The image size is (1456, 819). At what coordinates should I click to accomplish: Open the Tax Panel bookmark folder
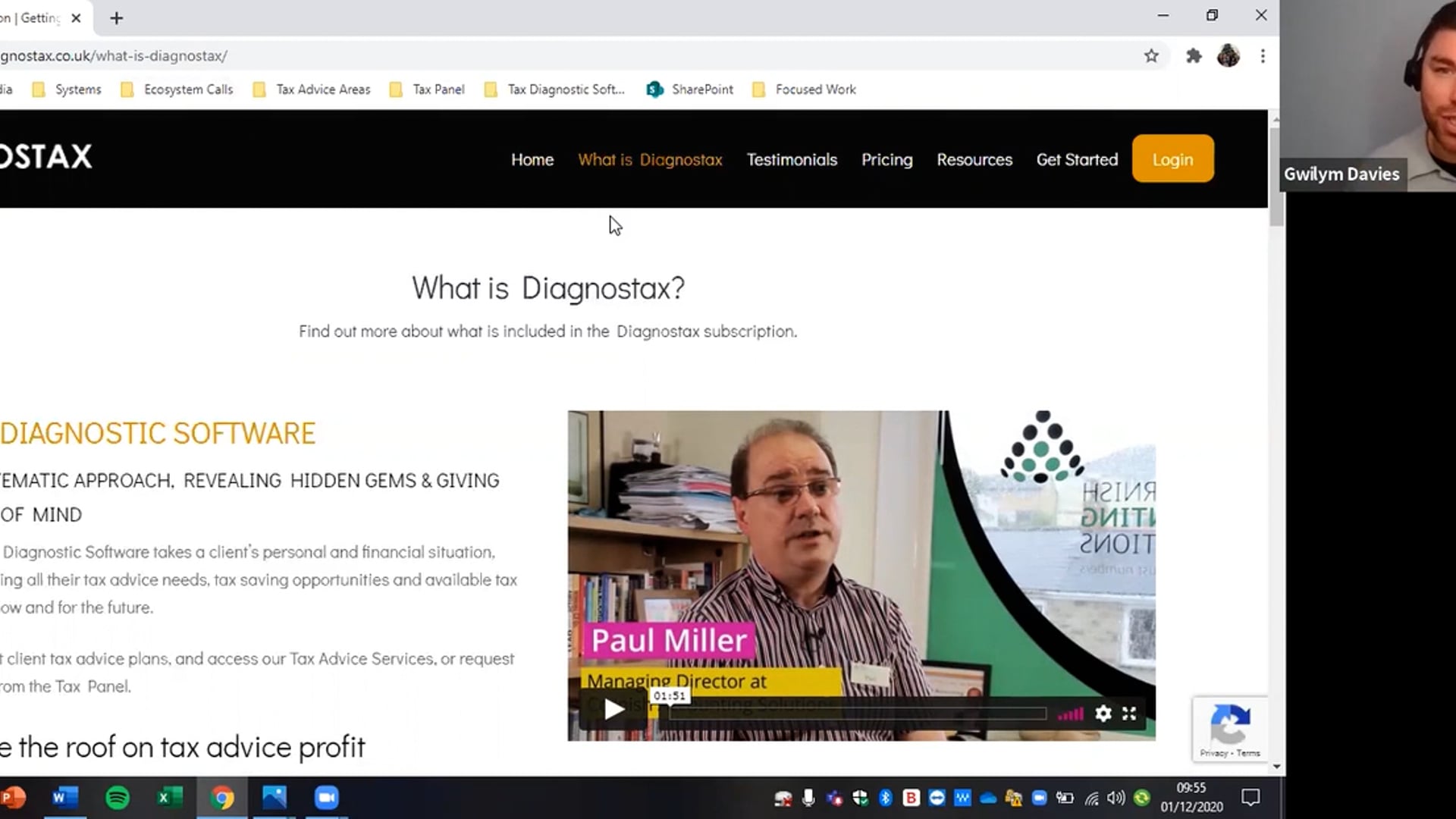tap(427, 89)
